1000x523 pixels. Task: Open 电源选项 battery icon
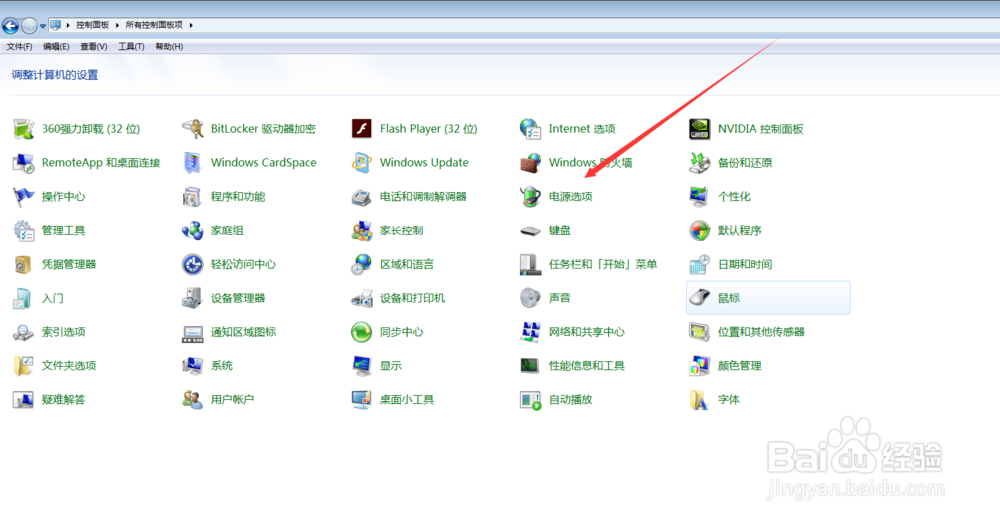530,196
